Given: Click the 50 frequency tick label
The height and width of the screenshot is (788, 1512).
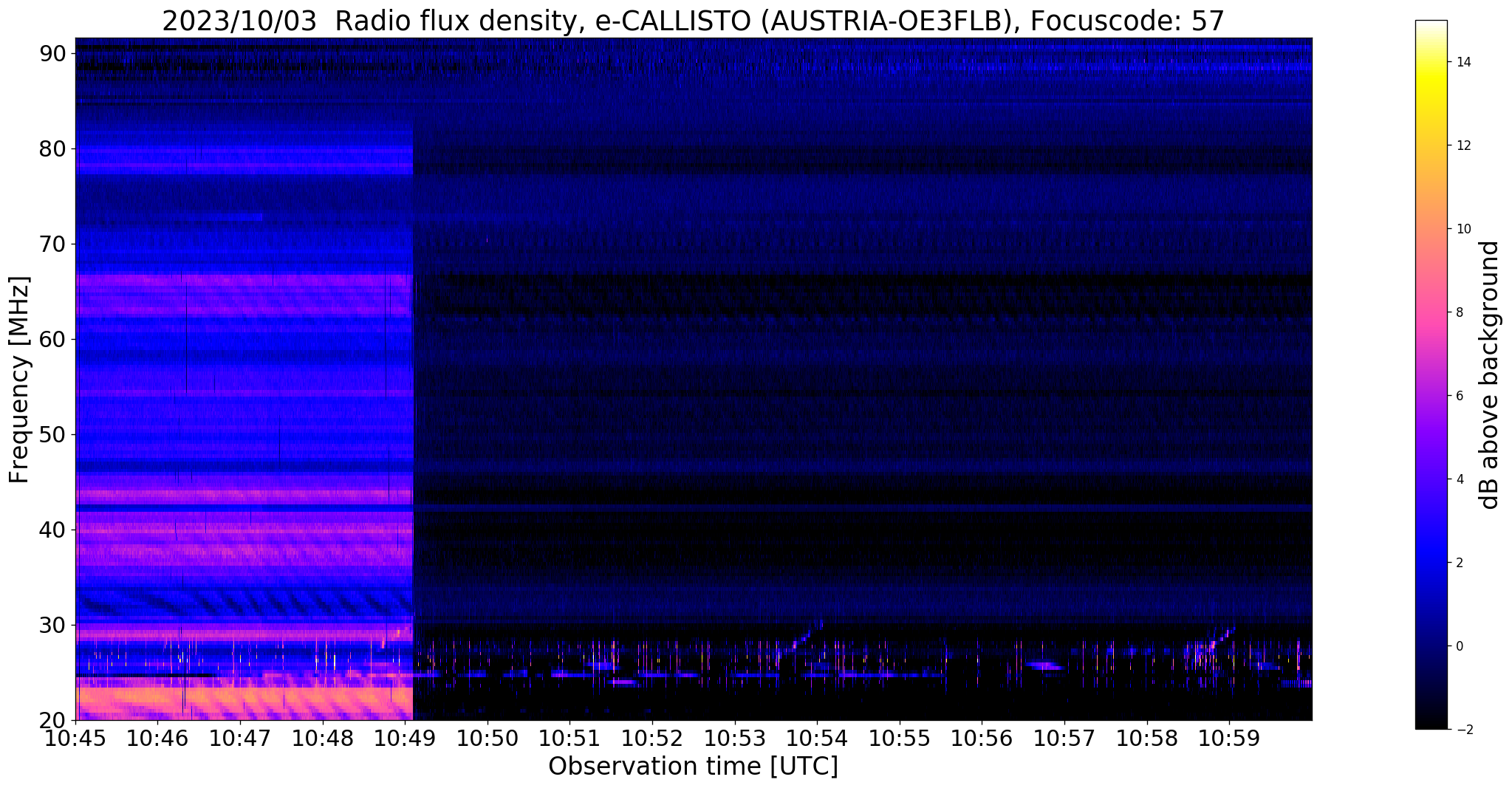Looking at the screenshot, I should pyautogui.click(x=53, y=434).
